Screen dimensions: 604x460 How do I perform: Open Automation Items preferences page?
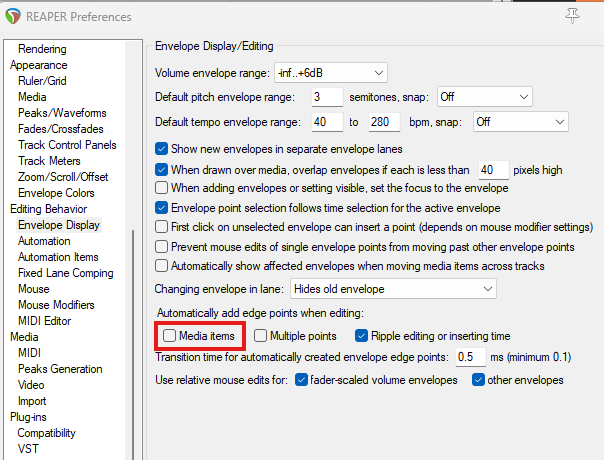(x=58, y=257)
